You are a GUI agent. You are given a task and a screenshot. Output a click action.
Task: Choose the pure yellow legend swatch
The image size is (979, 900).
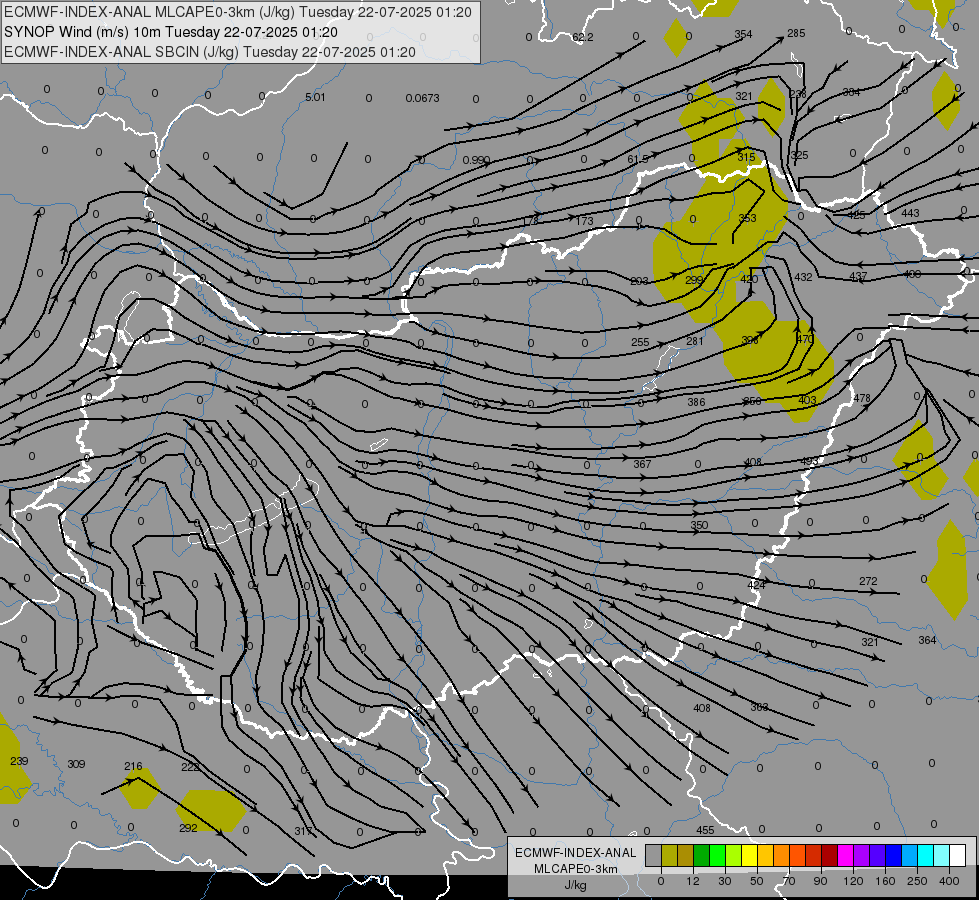point(749,855)
